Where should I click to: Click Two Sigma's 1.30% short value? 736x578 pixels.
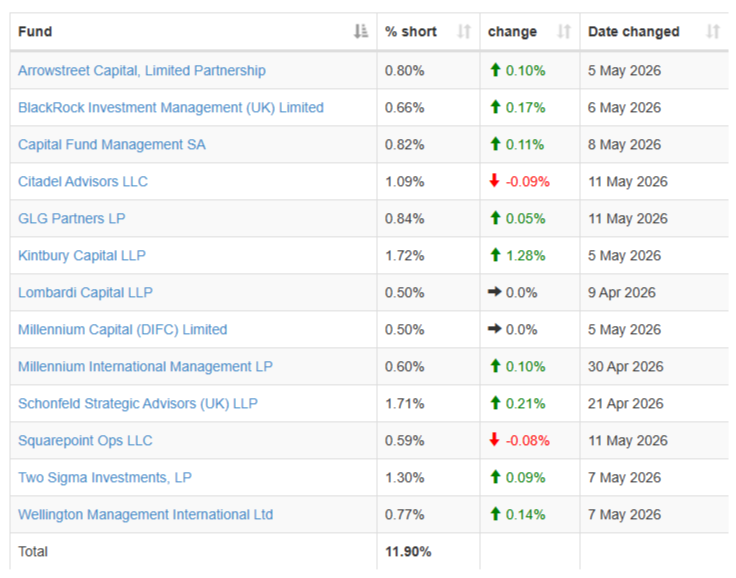[x=405, y=478]
